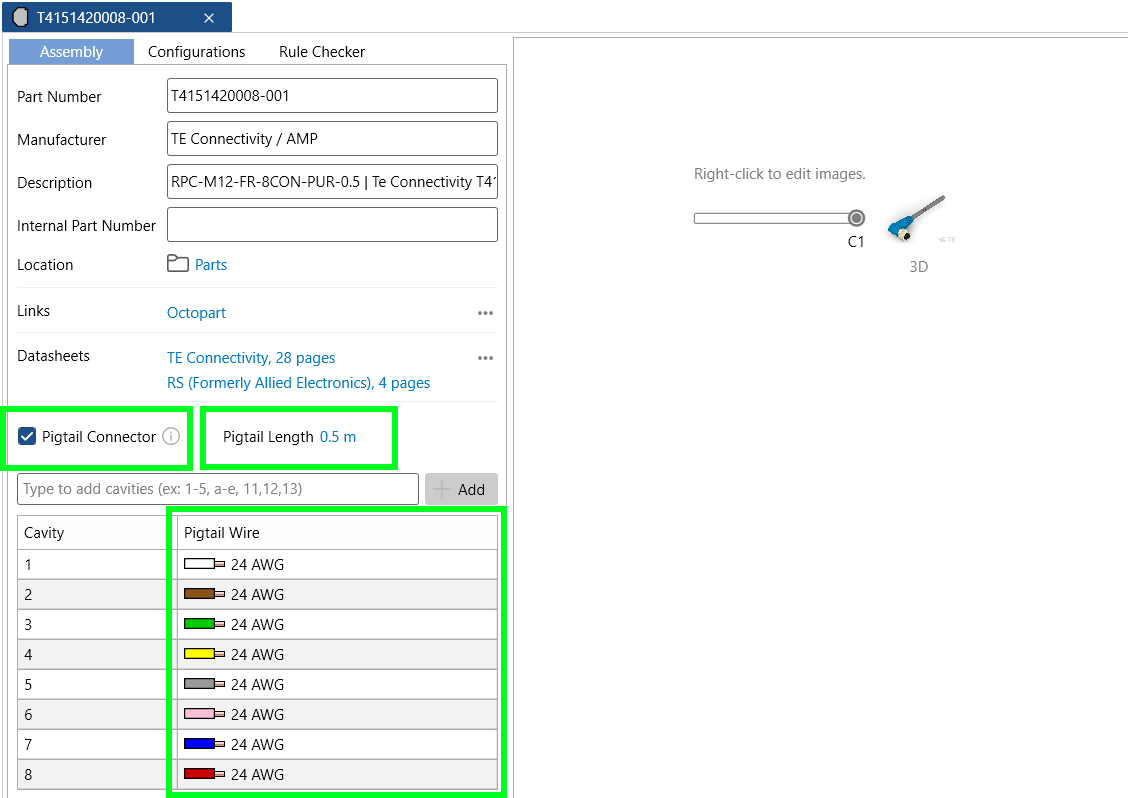This screenshot has height=798, width=1128.
Task: Click the red wire swatch for cavity 8
Action: coord(204,774)
